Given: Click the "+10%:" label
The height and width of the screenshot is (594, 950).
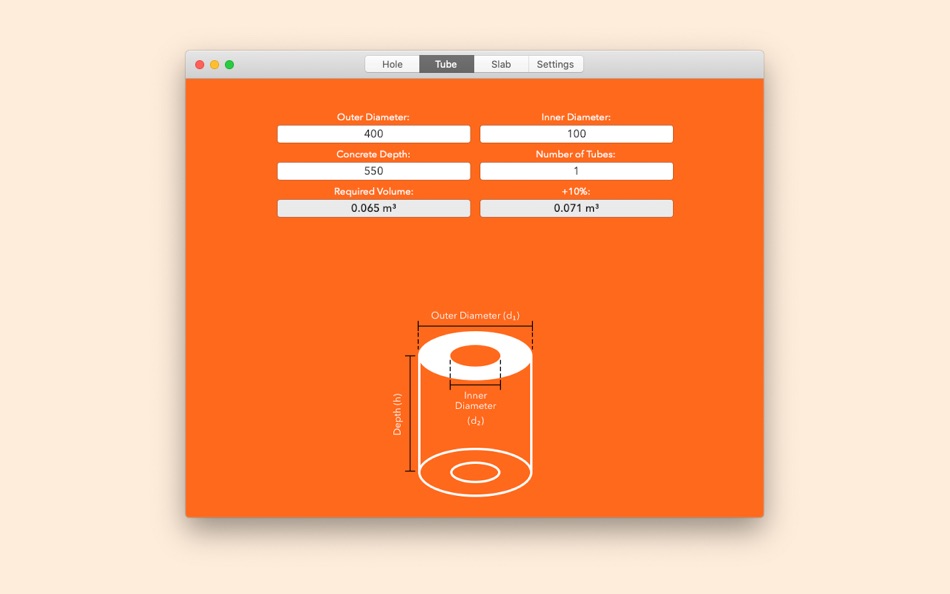Looking at the screenshot, I should click(576, 191).
